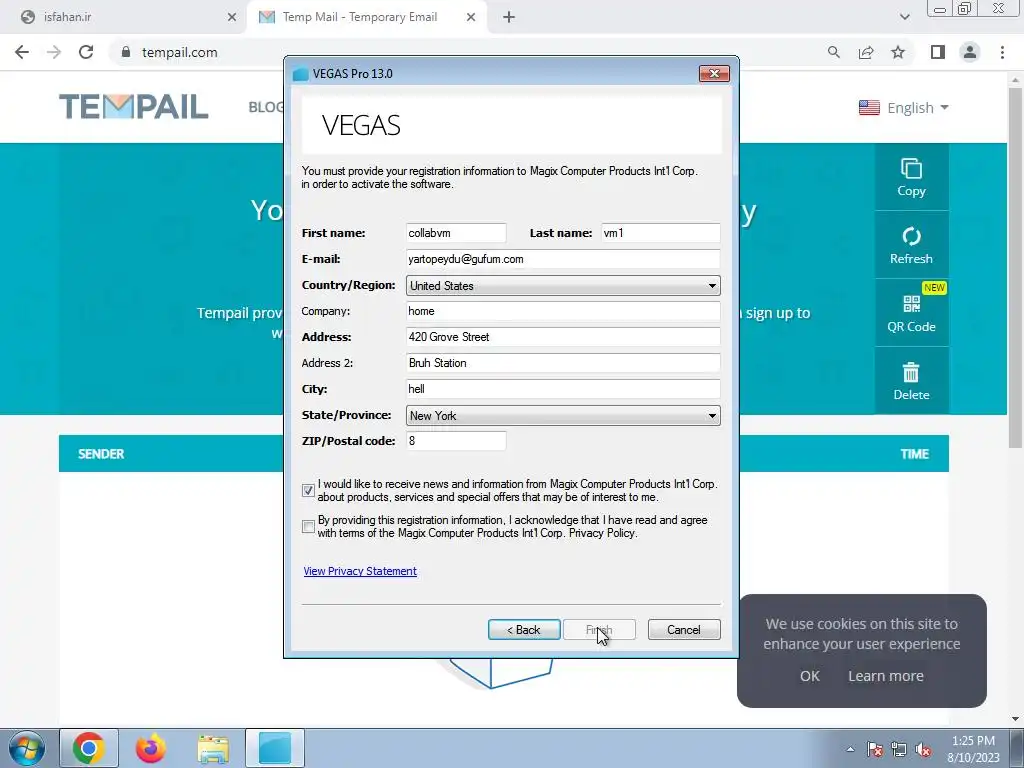Check the Privacy Policy acknowledgment checkbox
The height and width of the screenshot is (768, 1024).
(308, 526)
